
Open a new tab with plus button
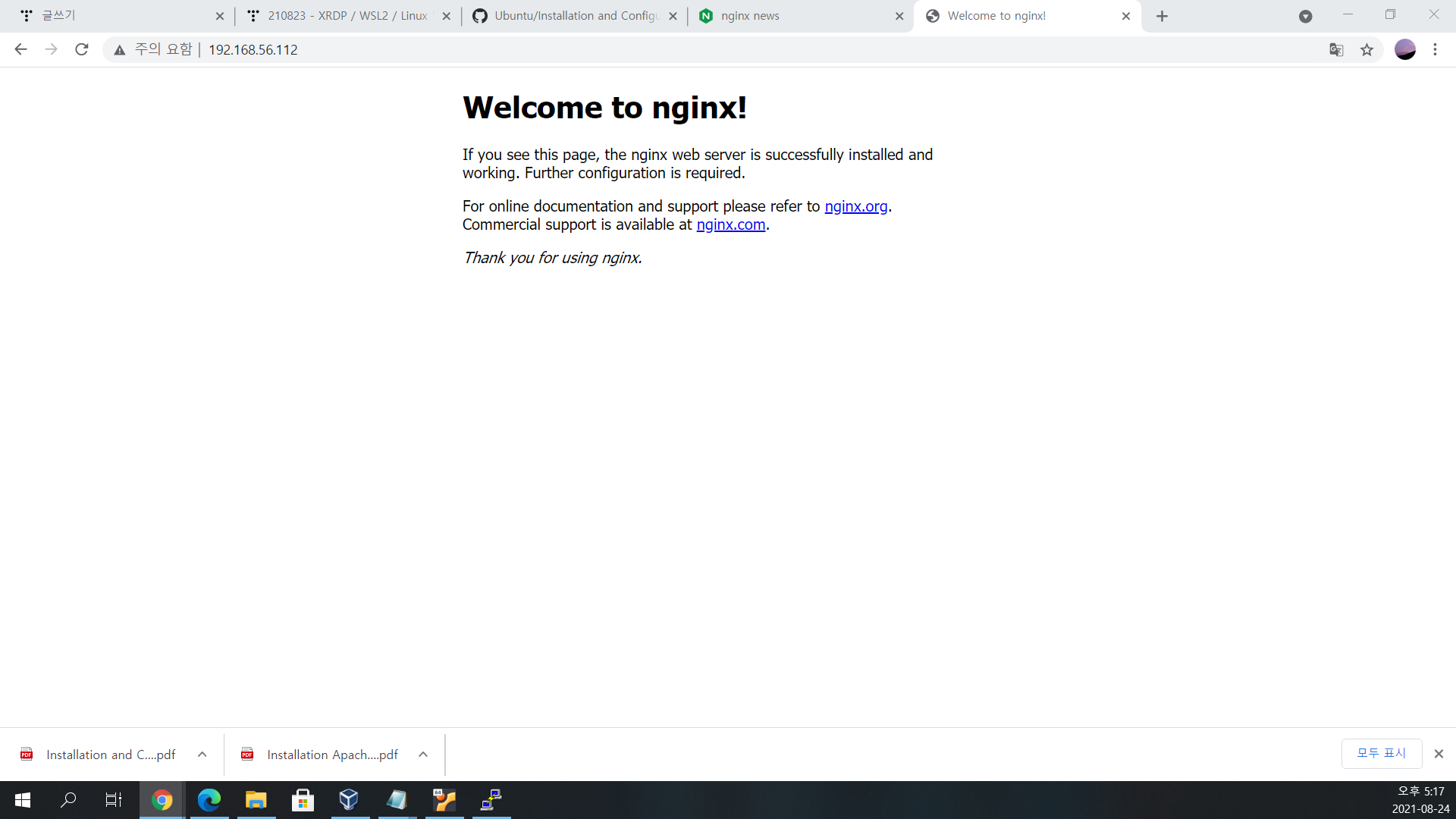[1162, 16]
